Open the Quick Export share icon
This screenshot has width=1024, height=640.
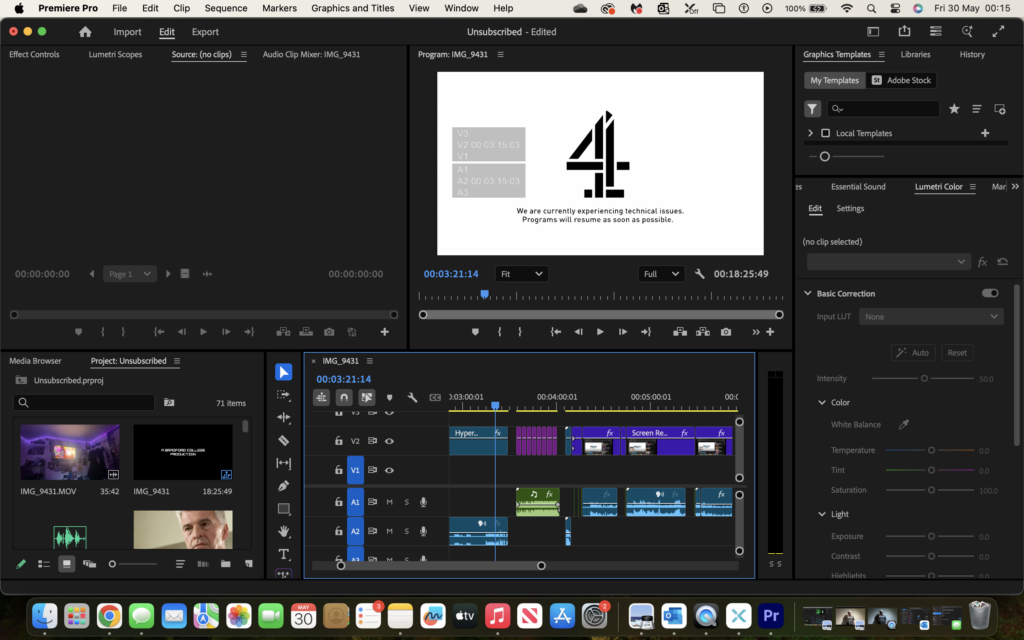point(904,31)
